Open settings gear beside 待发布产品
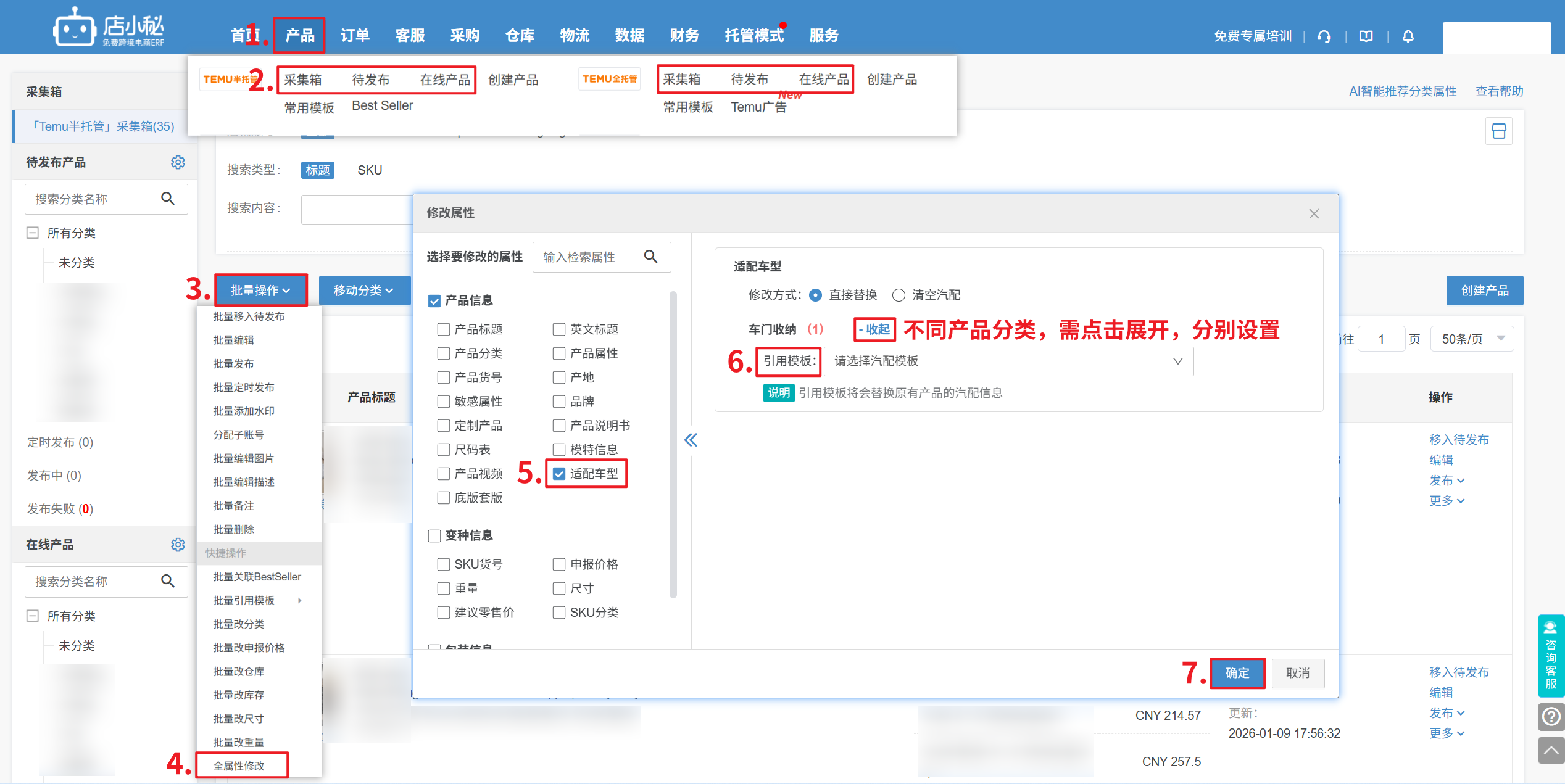 [178, 162]
